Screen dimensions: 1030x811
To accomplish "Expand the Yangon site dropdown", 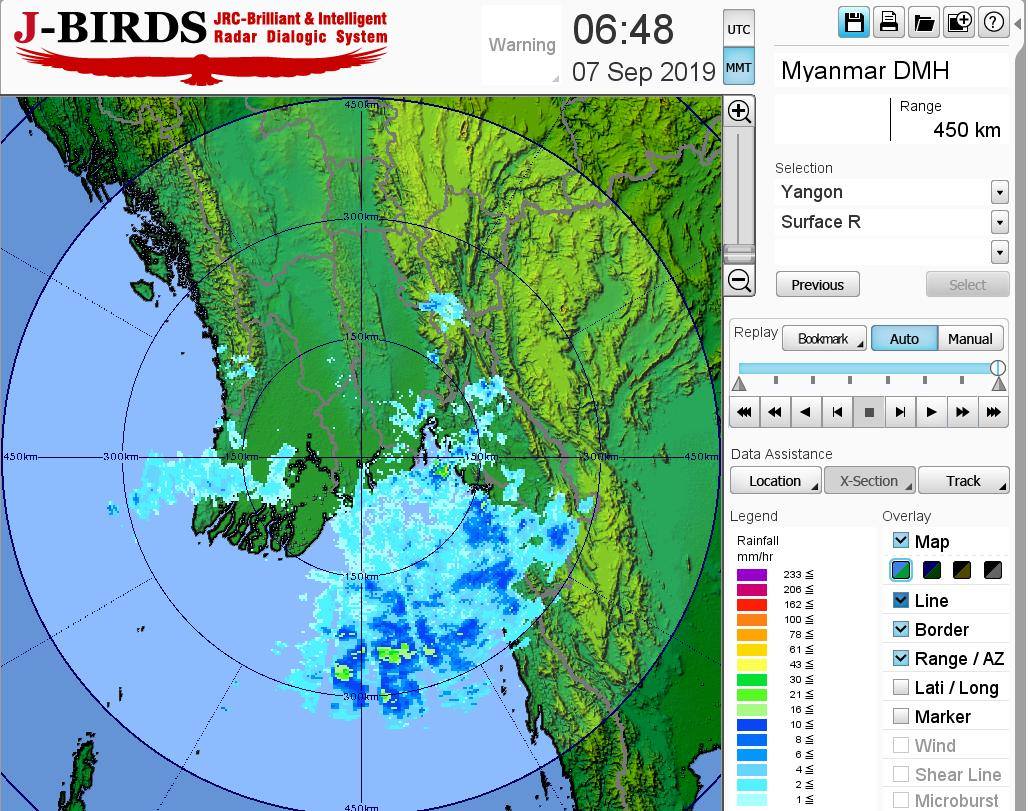I will point(999,192).
